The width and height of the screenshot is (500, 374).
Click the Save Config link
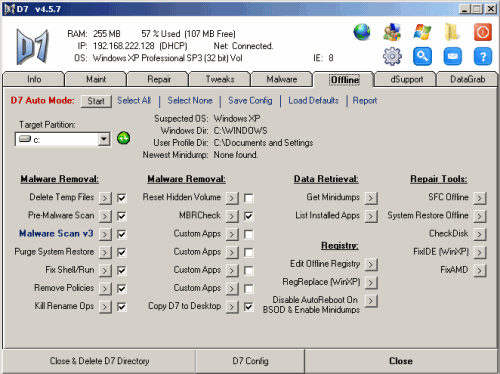point(250,101)
